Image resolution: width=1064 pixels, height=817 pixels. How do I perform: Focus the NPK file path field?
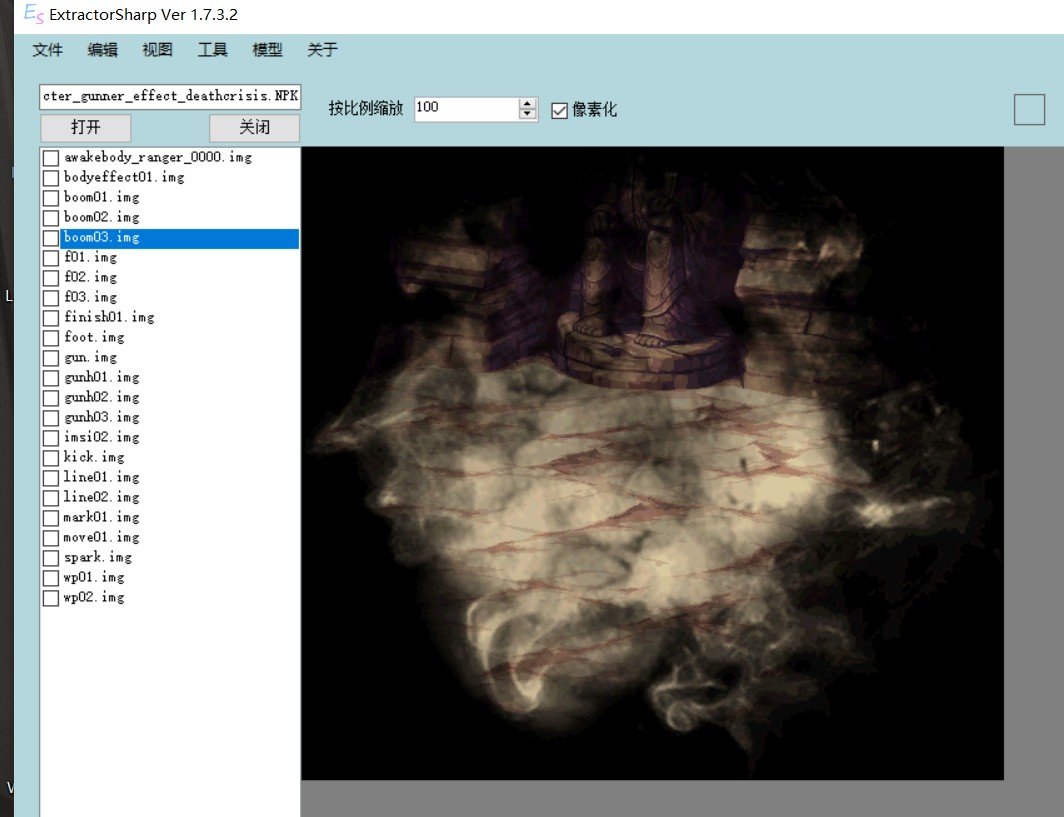[x=170, y=96]
